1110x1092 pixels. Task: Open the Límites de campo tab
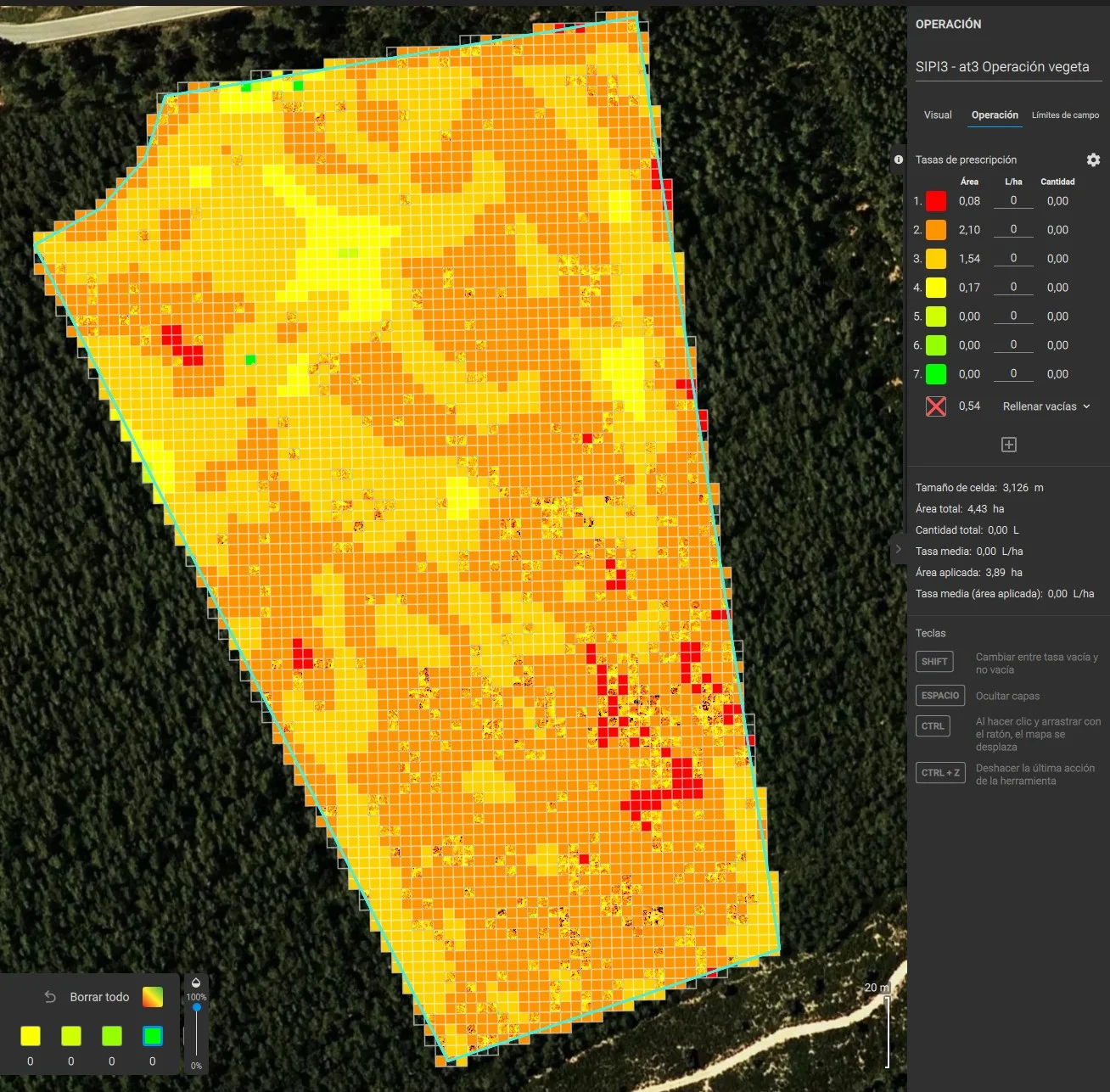(x=1065, y=115)
